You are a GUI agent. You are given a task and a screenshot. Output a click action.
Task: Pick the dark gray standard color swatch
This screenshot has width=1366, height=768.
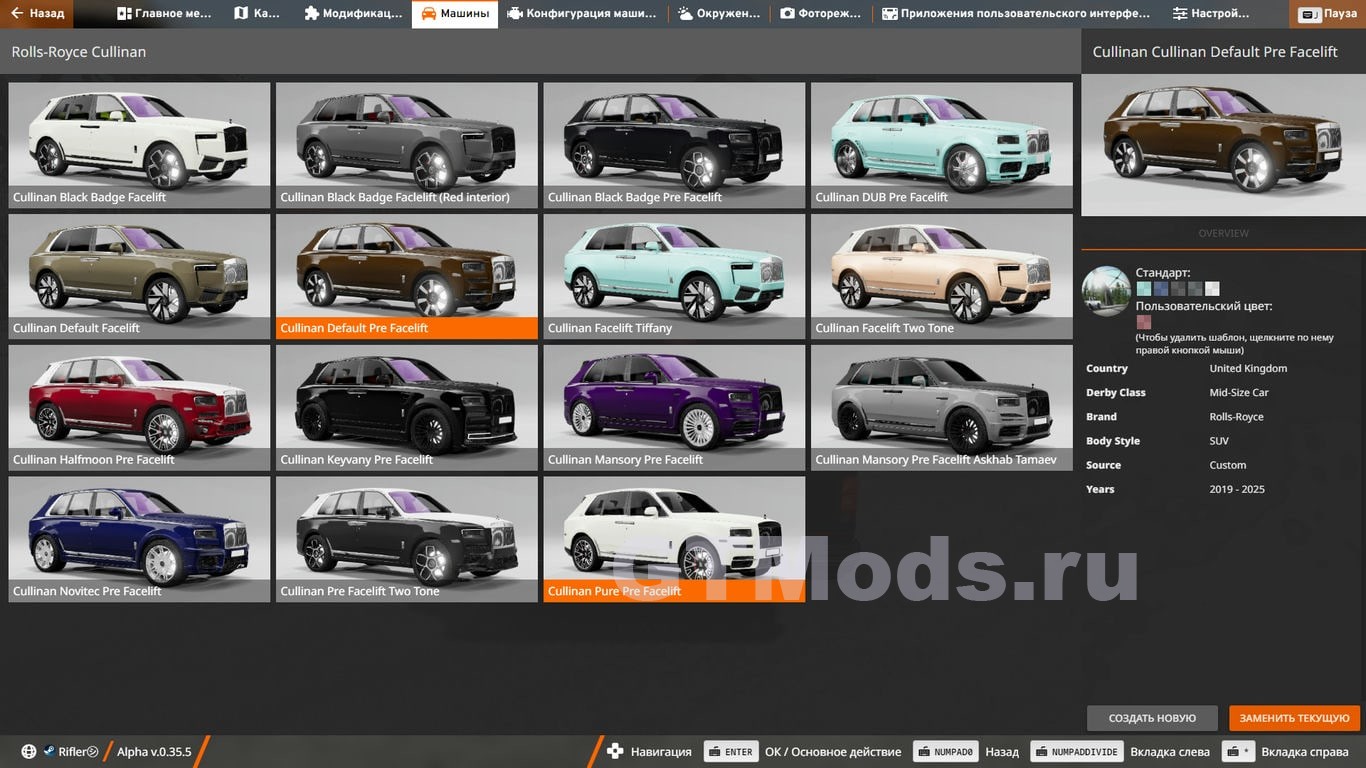tap(1178, 289)
